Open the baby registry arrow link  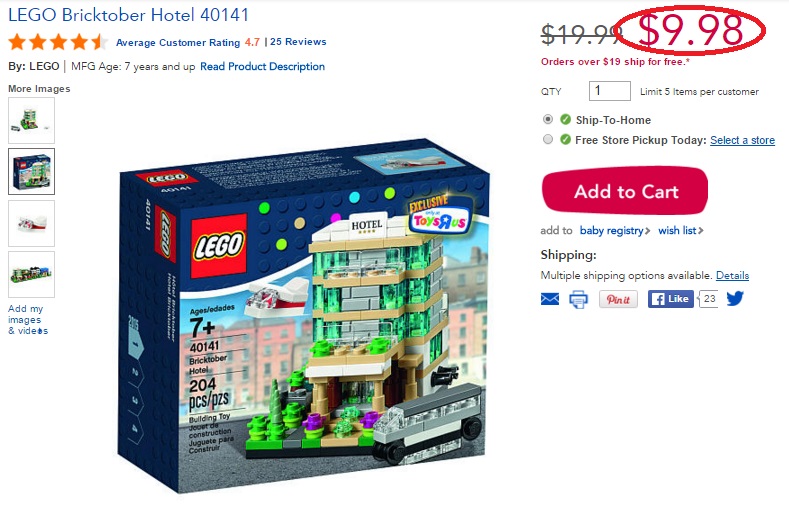coord(615,231)
